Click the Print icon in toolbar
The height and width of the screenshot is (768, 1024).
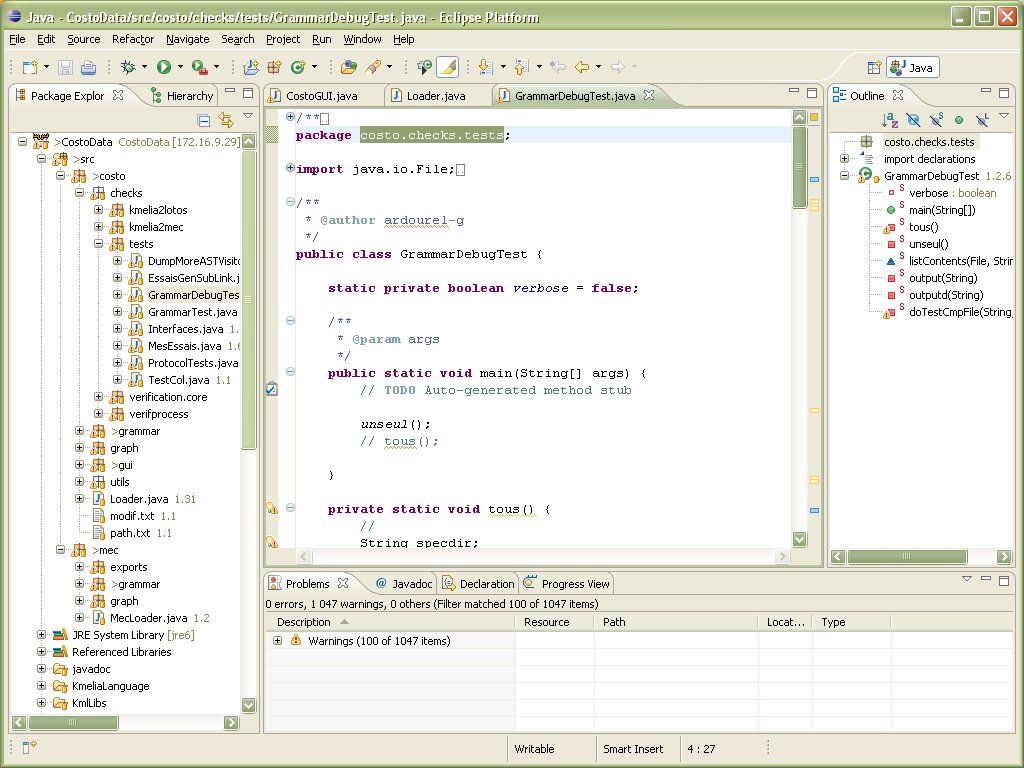(x=88, y=67)
